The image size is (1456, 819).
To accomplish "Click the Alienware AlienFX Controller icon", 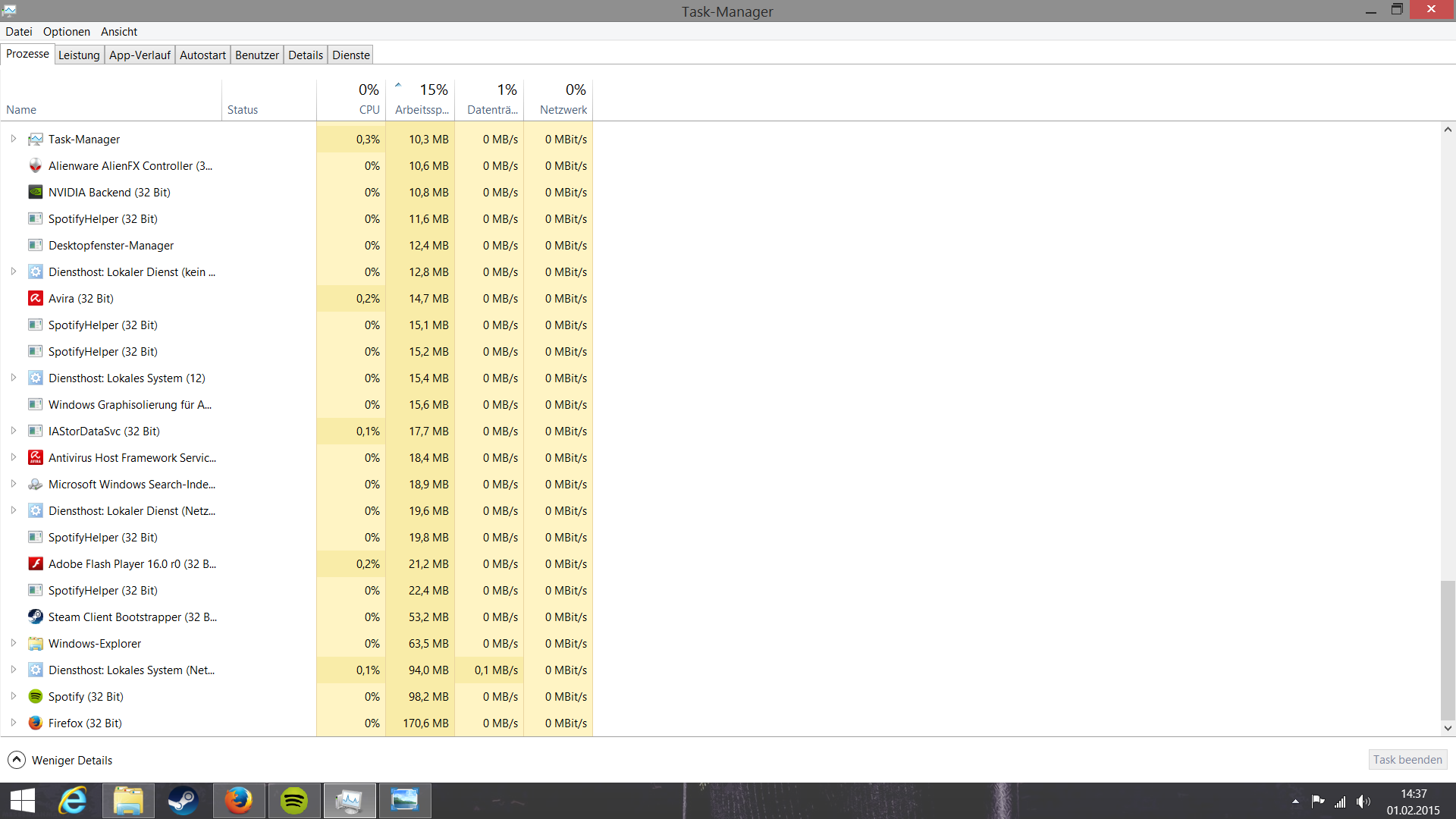I will coord(35,165).
